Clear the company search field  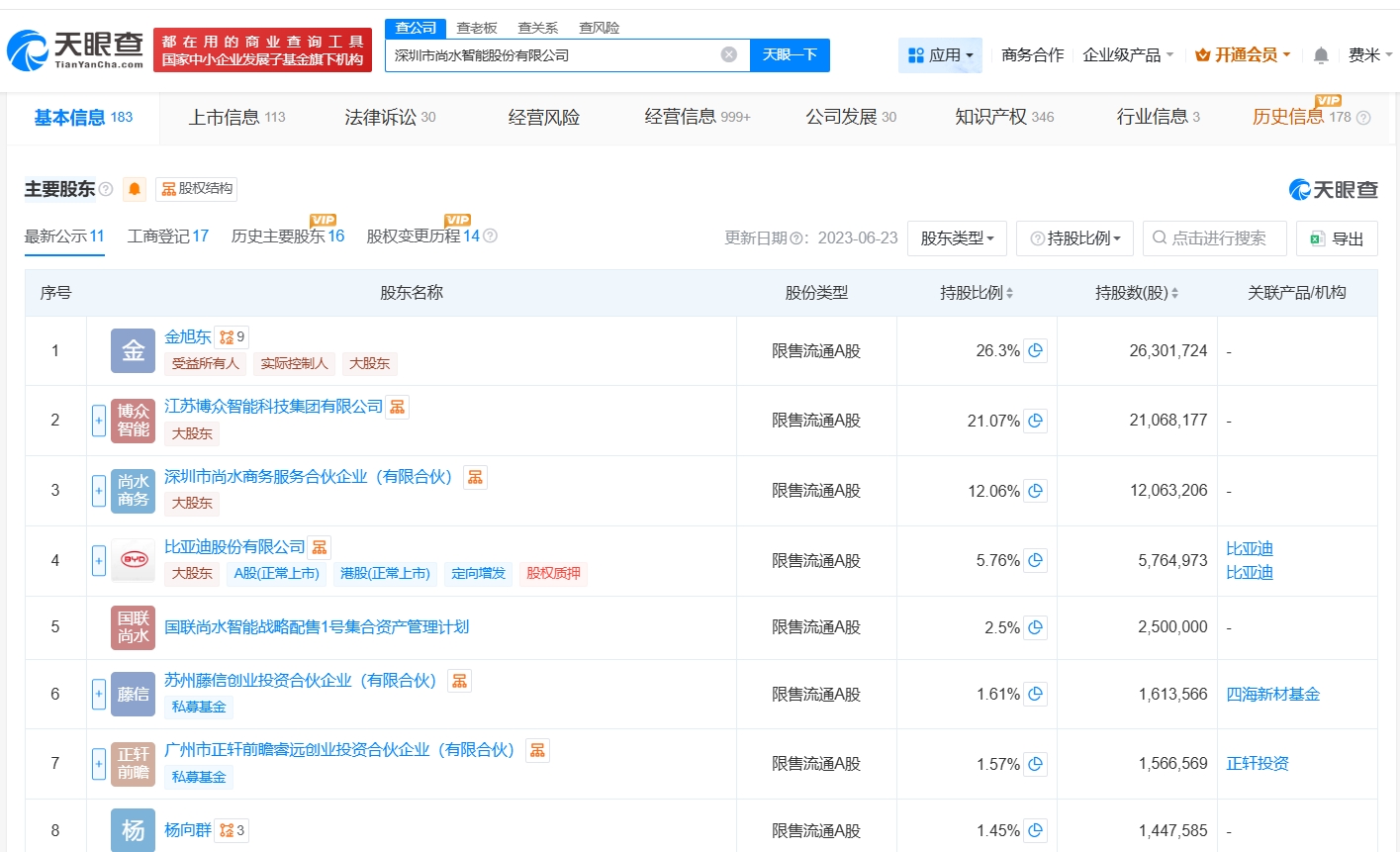pos(729,54)
